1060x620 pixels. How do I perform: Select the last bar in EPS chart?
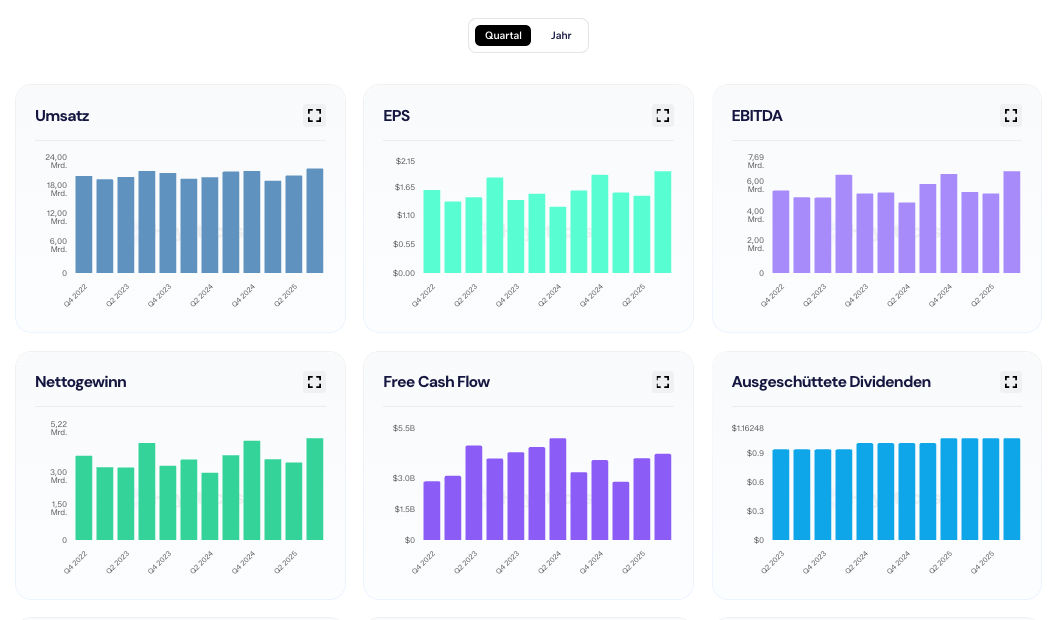pyautogui.click(x=663, y=222)
